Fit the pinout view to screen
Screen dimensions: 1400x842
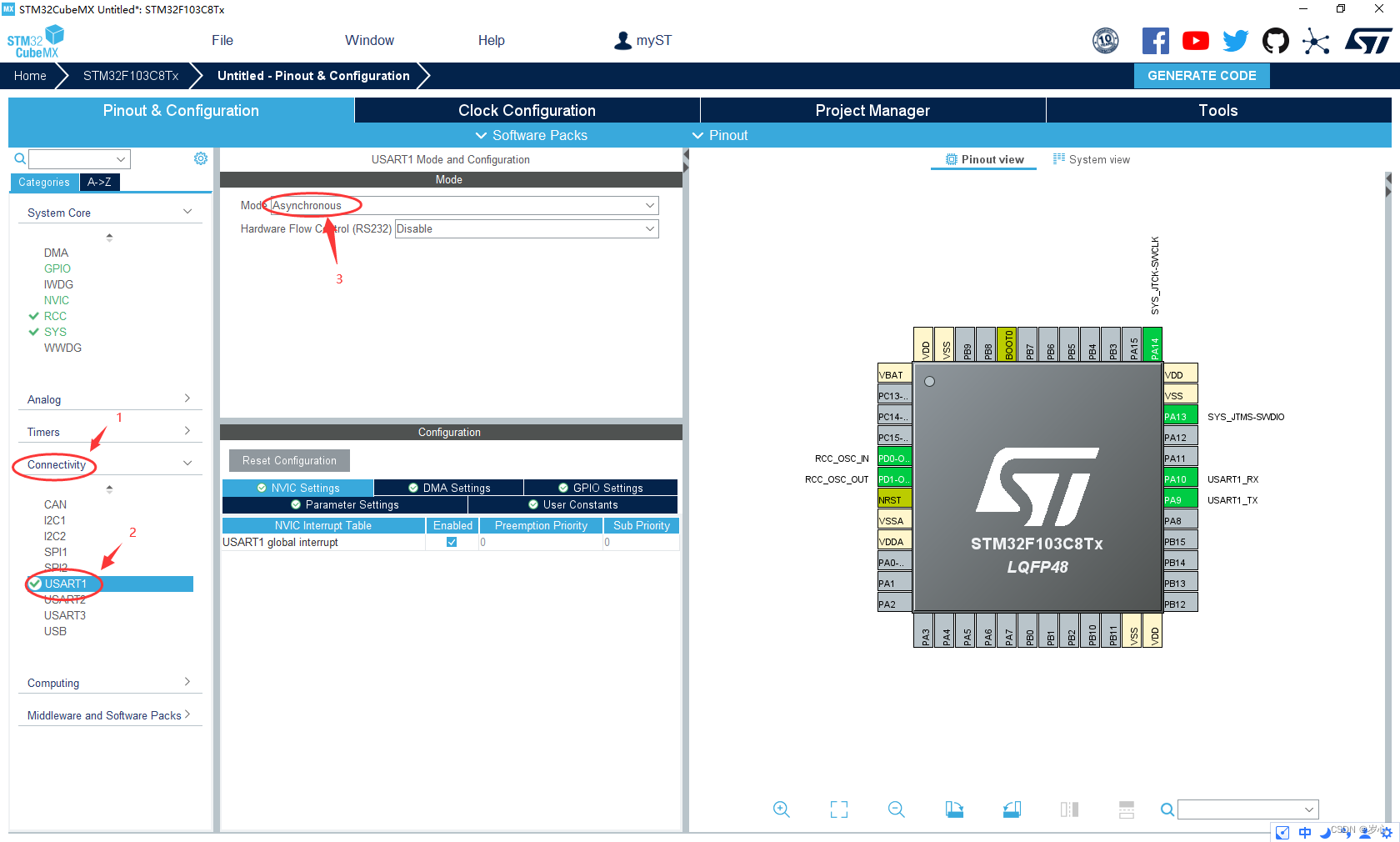click(x=839, y=809)
